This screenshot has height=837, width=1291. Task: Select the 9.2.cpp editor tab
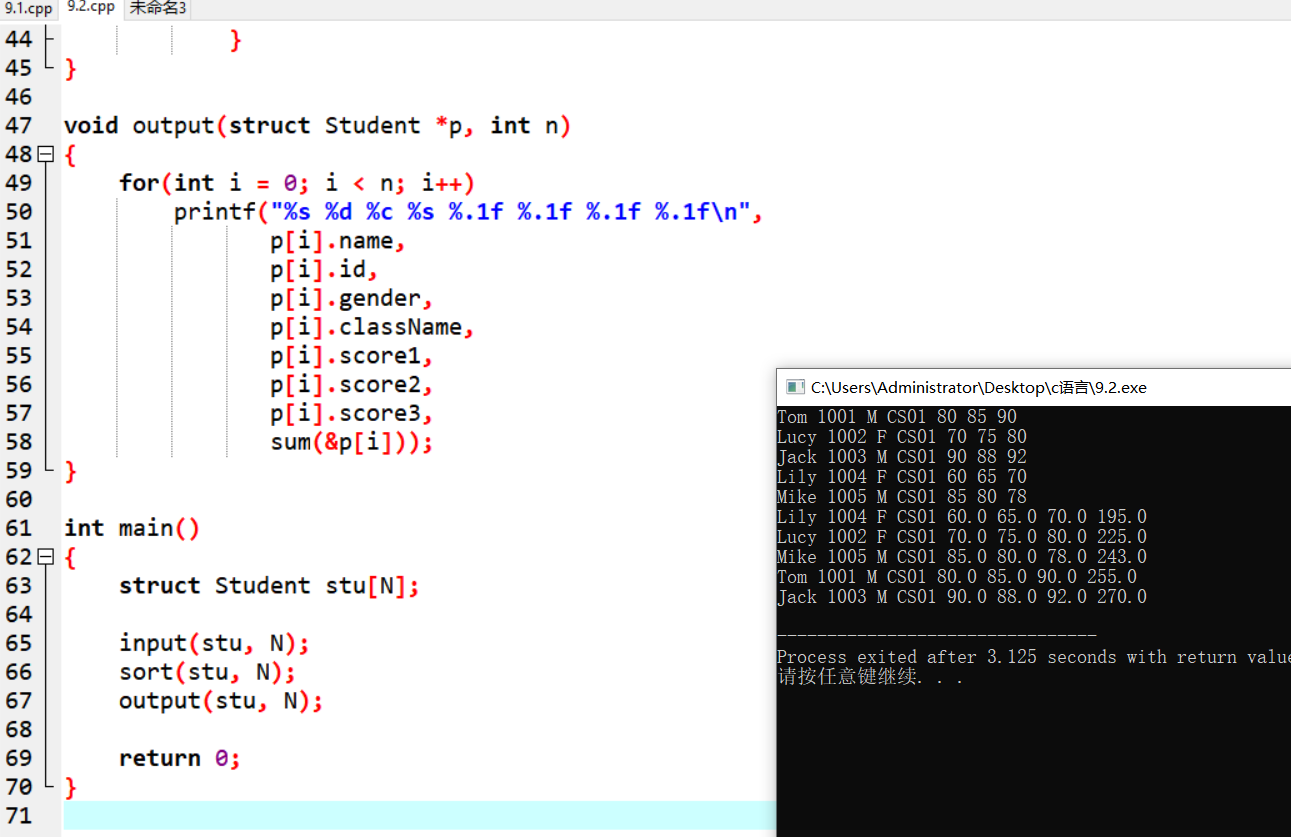point(91,8)
